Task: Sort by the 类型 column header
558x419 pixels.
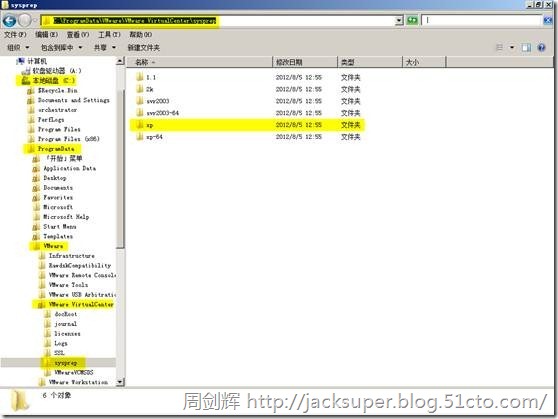Action: click(x=370, y=62)
